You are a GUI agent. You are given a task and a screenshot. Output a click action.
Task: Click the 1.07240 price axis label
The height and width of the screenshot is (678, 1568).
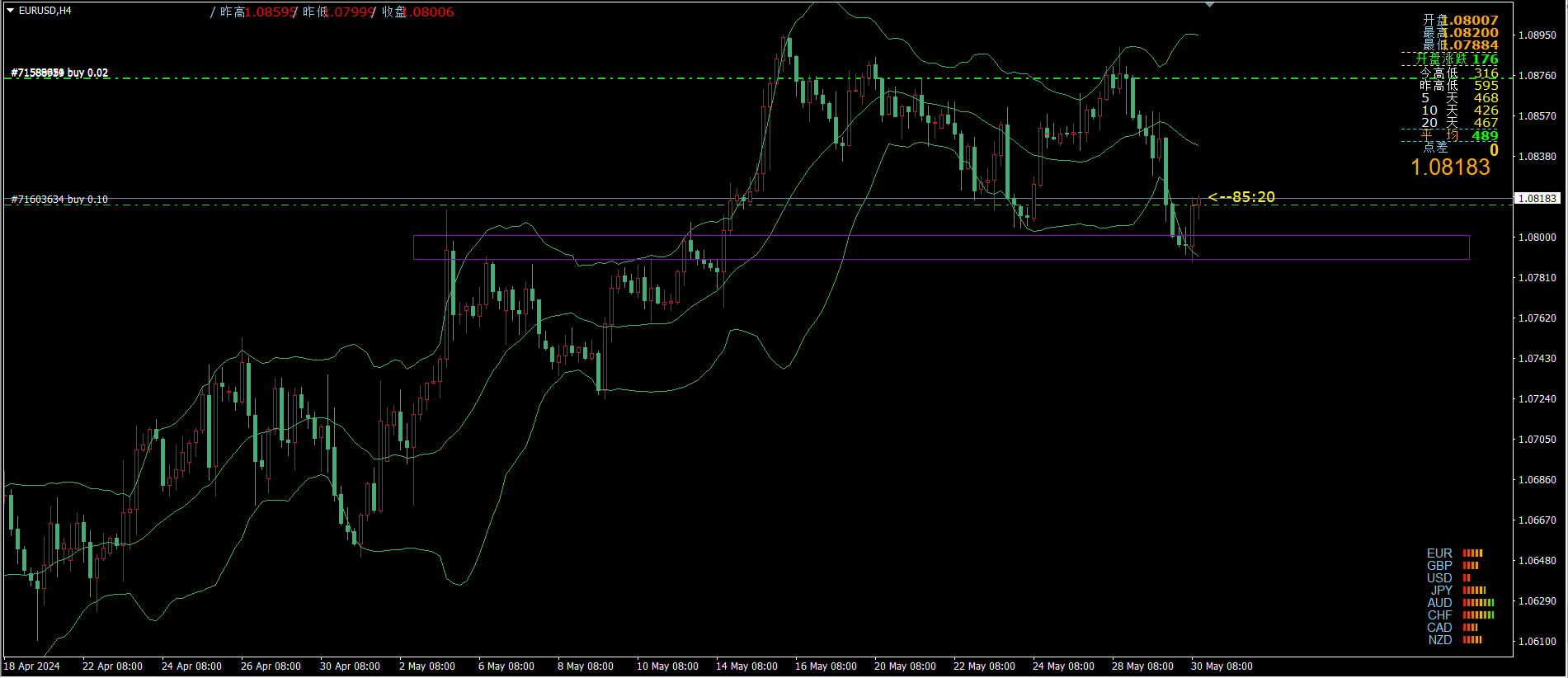click(1537, 399)
